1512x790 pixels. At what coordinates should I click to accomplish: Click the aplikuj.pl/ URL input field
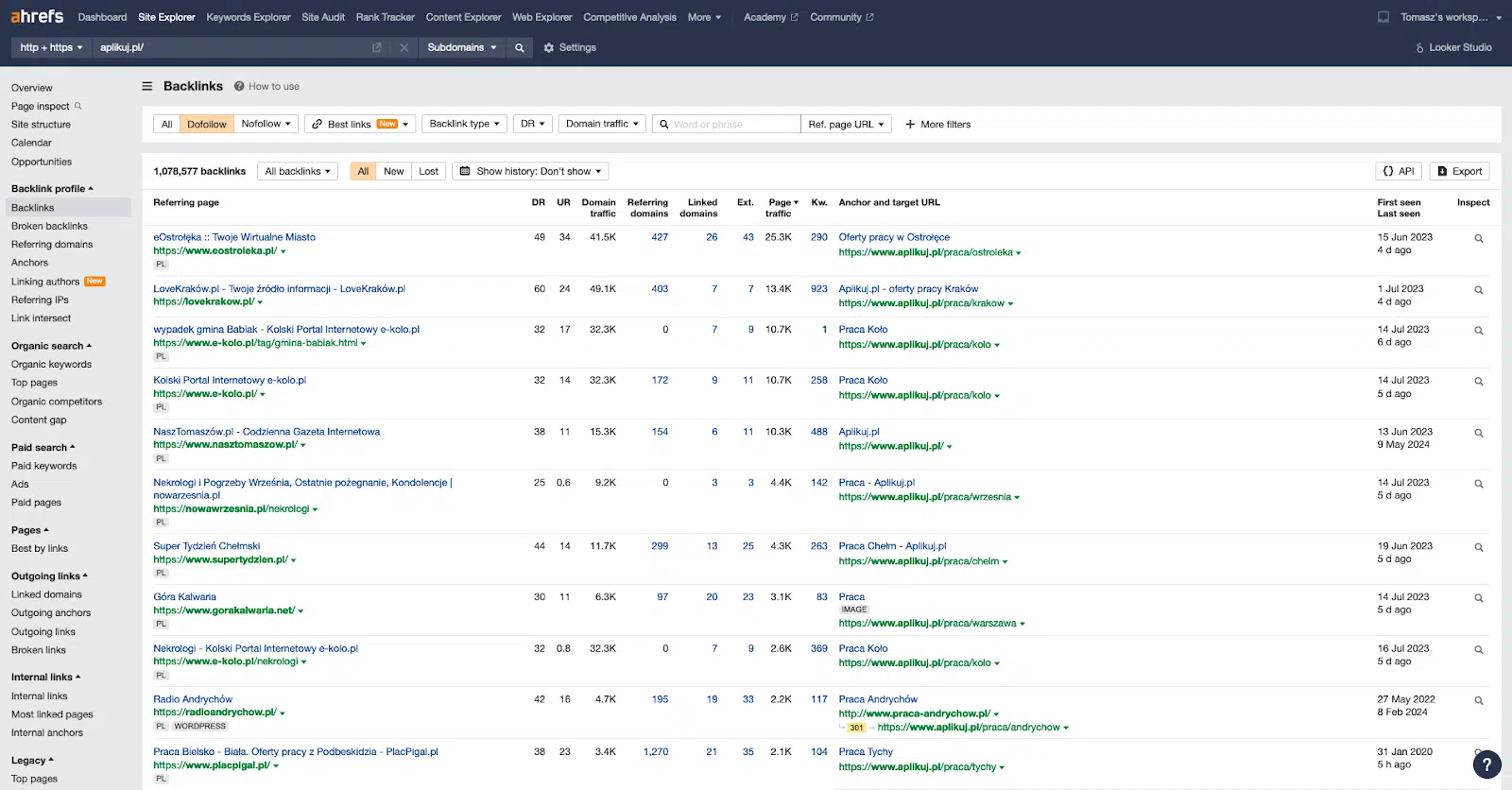pos(232,47)
